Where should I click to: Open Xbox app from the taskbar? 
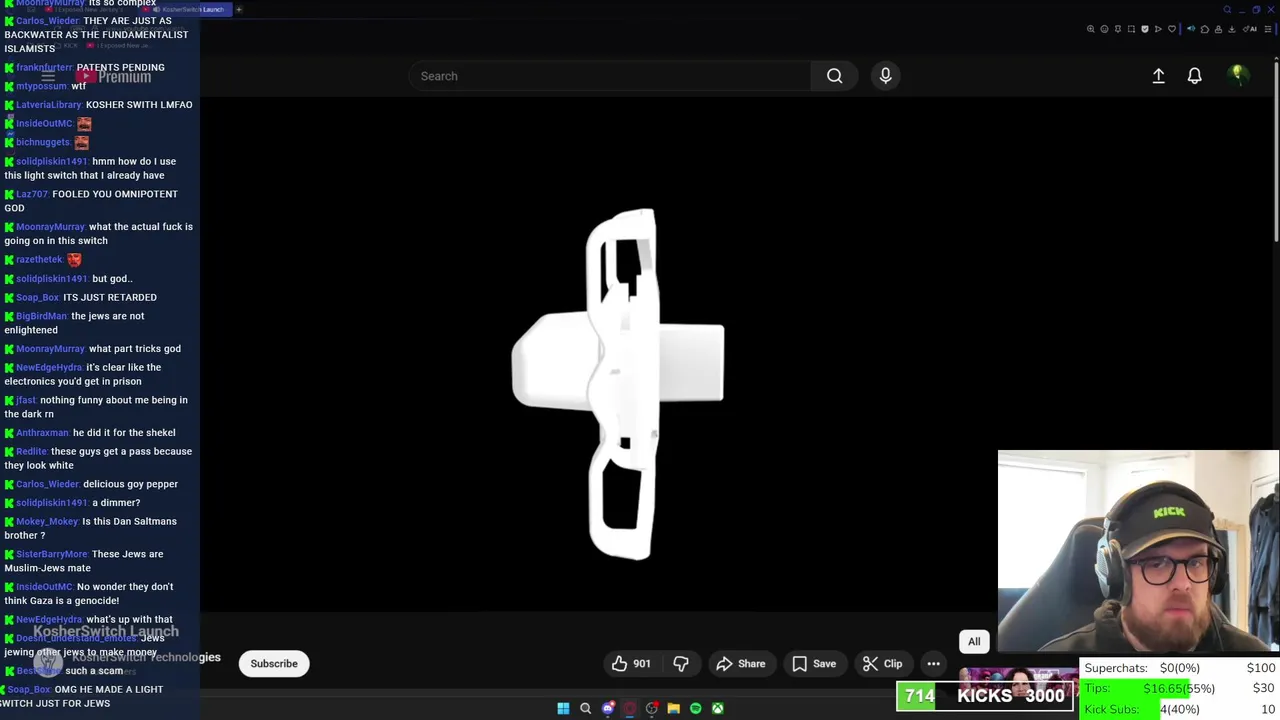pyautogui.click(x=717, y=708)
